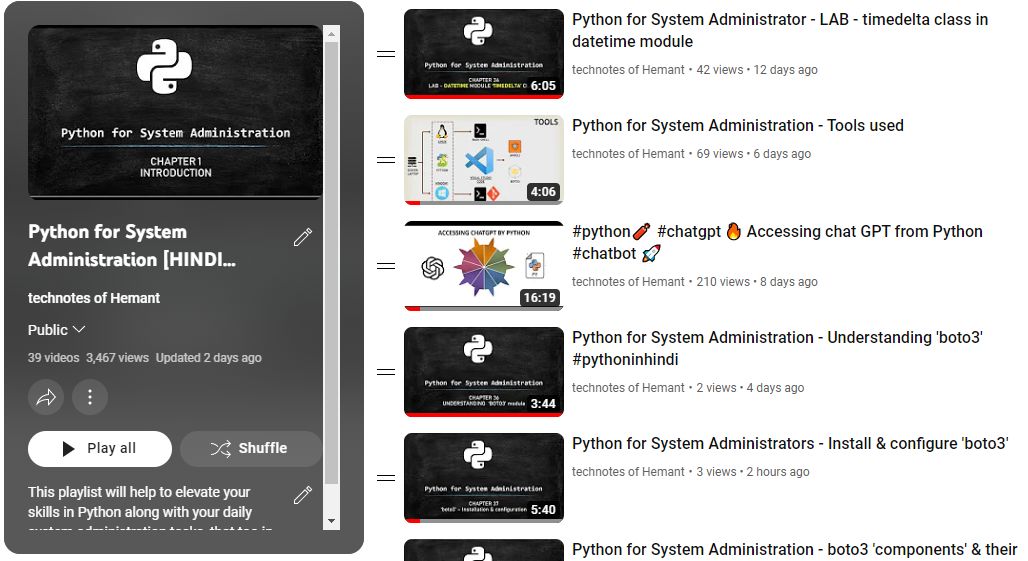
Task: Click '2 hours ago' upload time text
Action: click(x=778, y=472)
